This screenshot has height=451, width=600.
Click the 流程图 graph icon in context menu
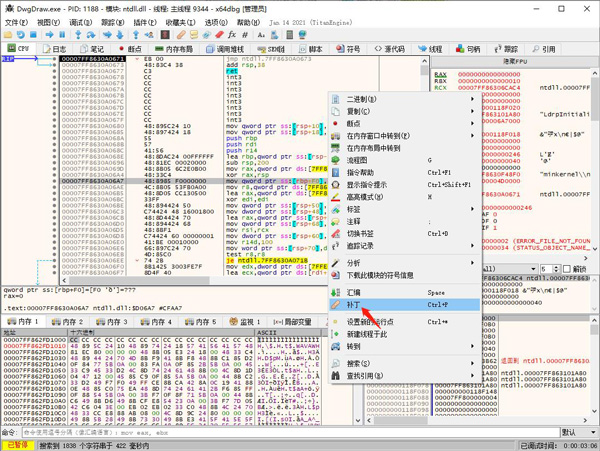click(x=336, y=160)
